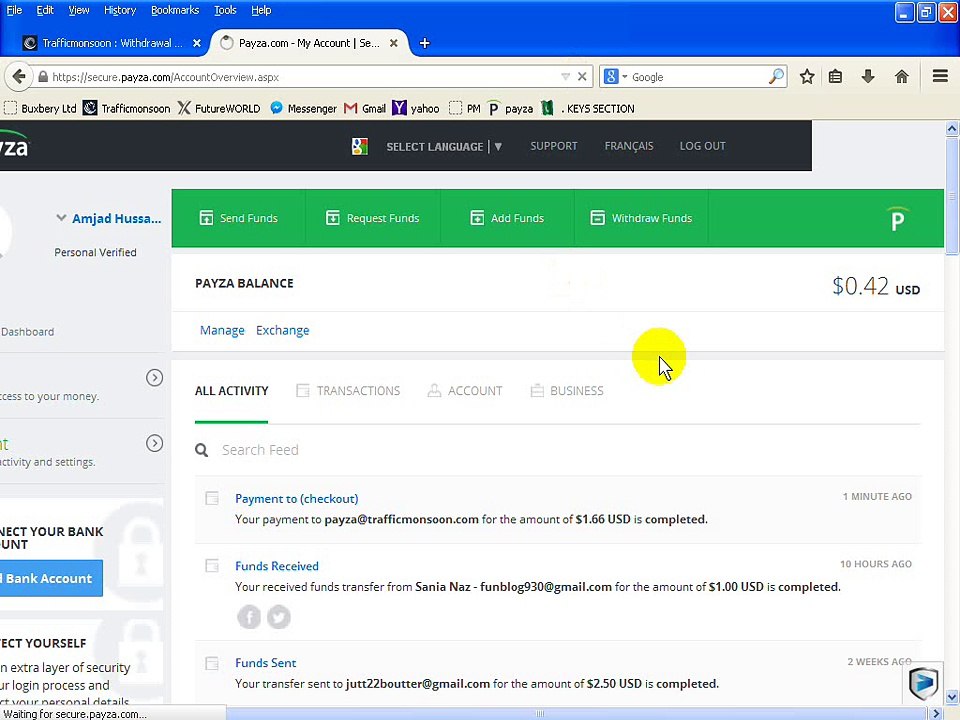Switch site to Français
Image resolution: width=960 pixels, height=720 pixels.
point(629,146)
